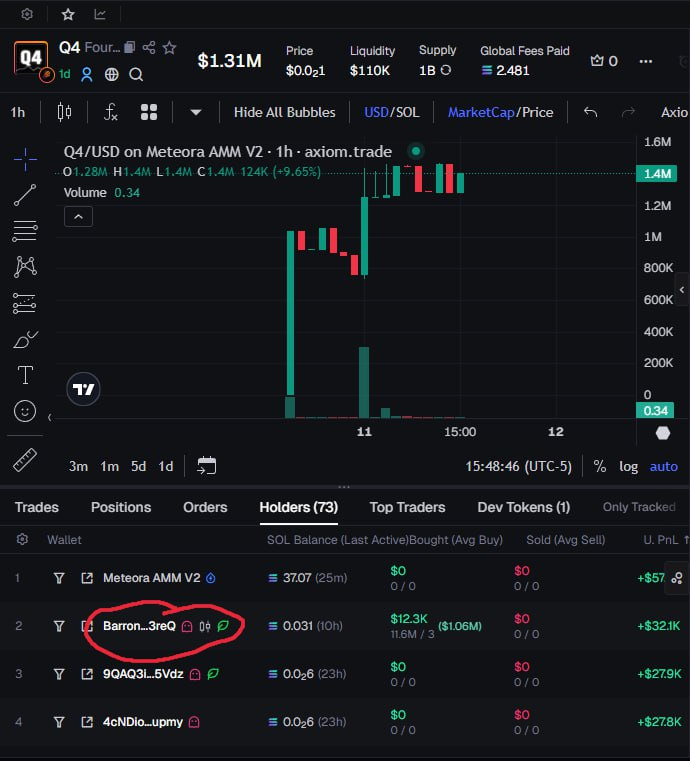Undo the last chart action

591,113
